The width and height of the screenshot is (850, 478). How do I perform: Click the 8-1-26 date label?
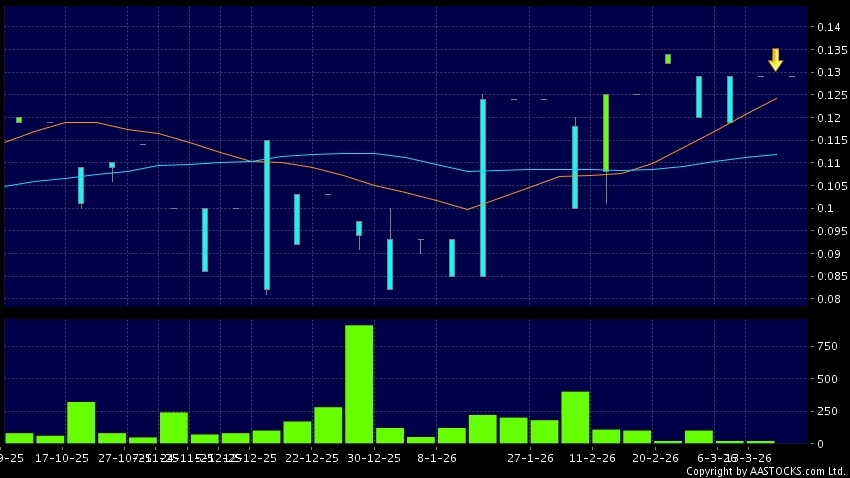(x=437, y=456)
